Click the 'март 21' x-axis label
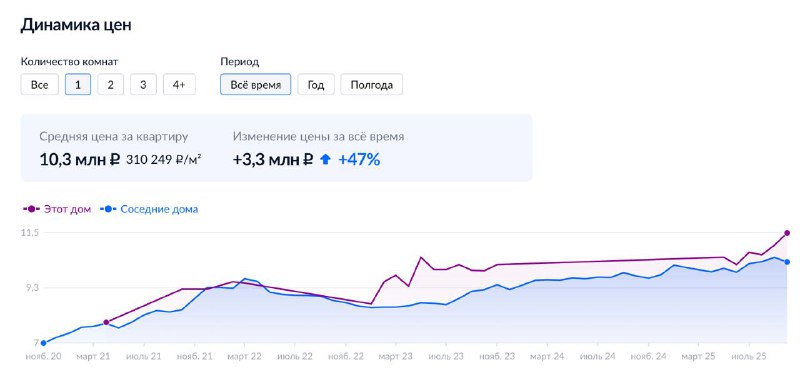 tap(93, 356)
